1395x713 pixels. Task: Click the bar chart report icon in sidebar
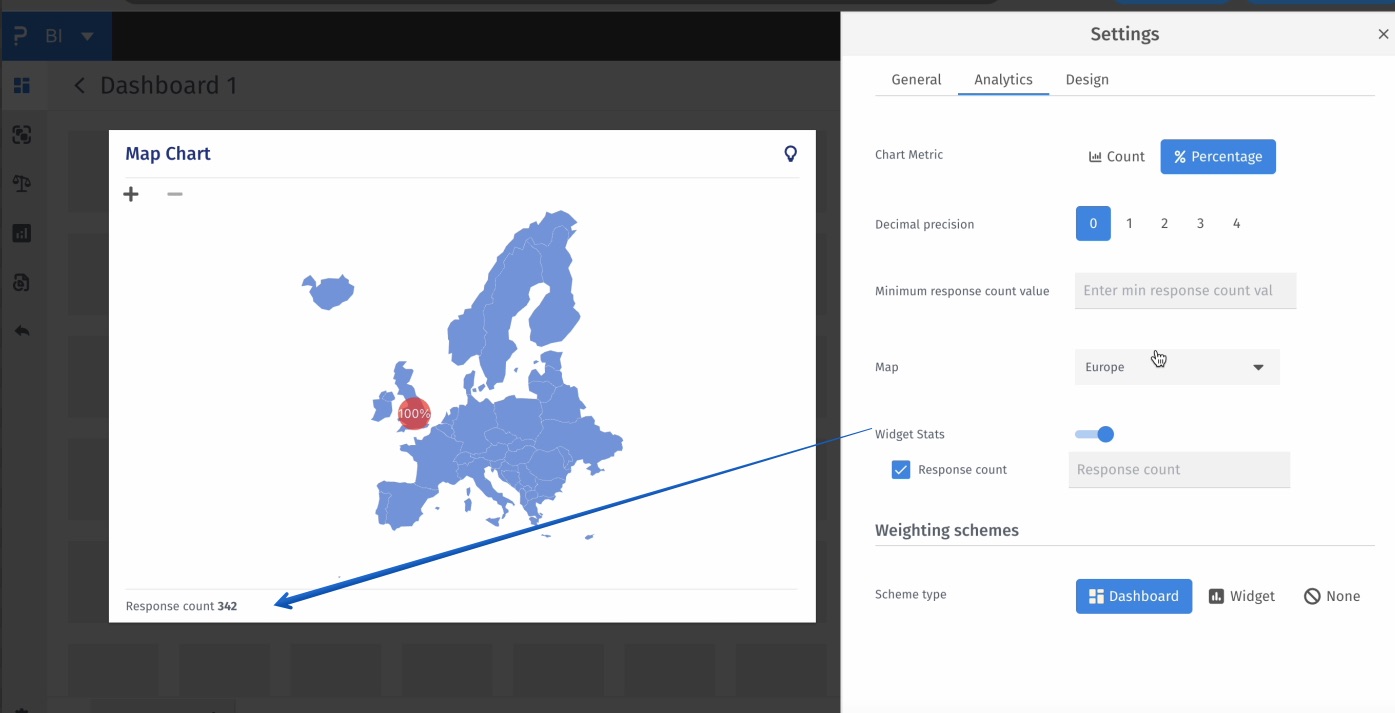(22, 233)
